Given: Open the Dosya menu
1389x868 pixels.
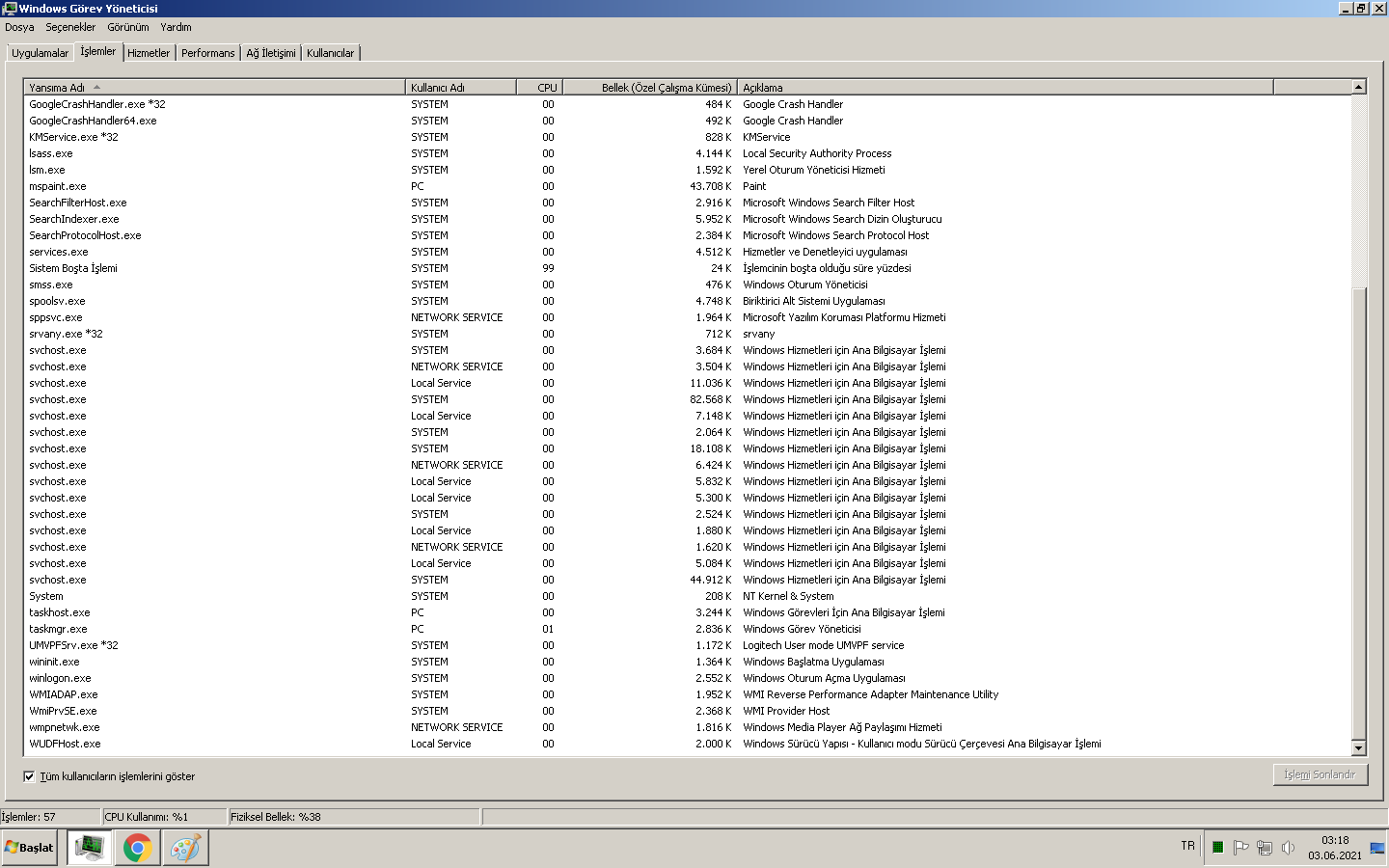Looking at the screenshot, I should click(x=19, y=27).
